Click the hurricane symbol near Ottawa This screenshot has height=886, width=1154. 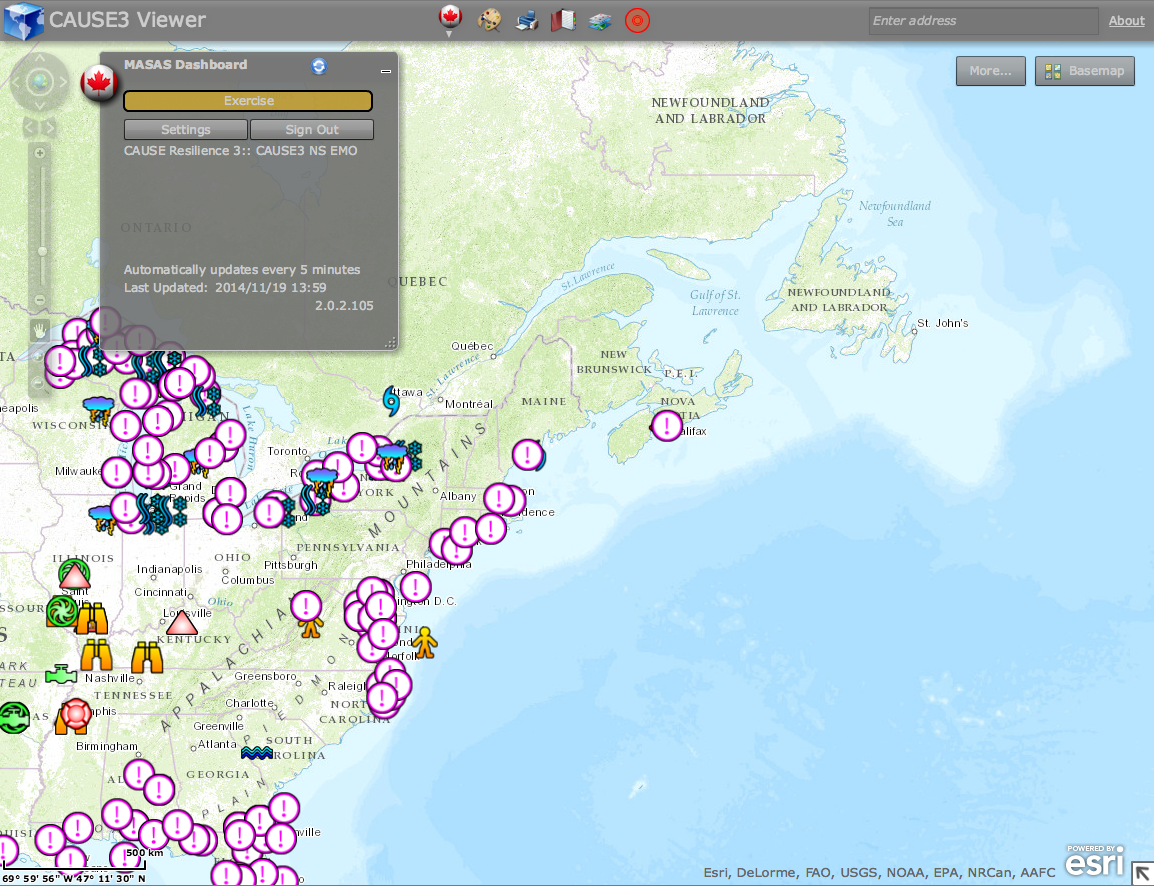click(391, 401)
